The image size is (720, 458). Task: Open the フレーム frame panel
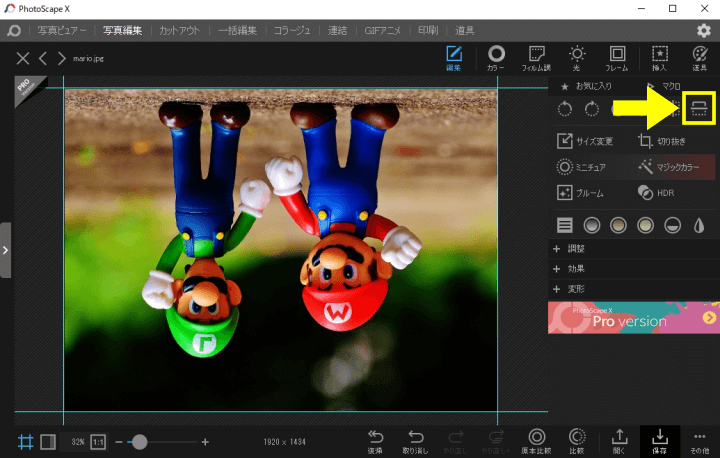point(617,58)
